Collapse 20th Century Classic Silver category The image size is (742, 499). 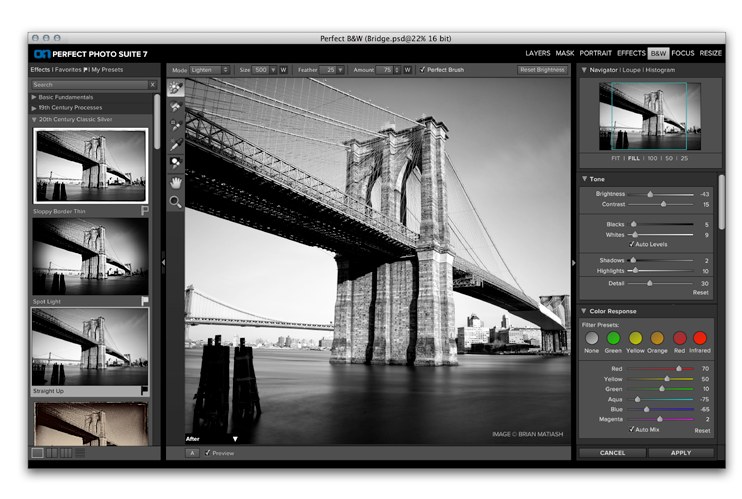coord(34,120)
